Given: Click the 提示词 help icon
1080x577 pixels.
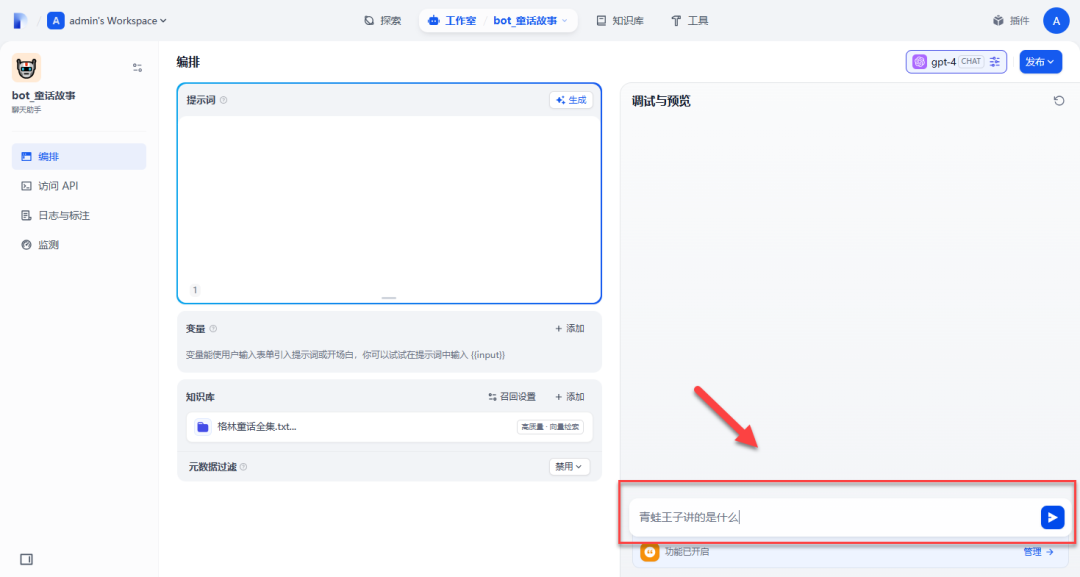Looking at the screenshot, I should [x=223, y=101].
